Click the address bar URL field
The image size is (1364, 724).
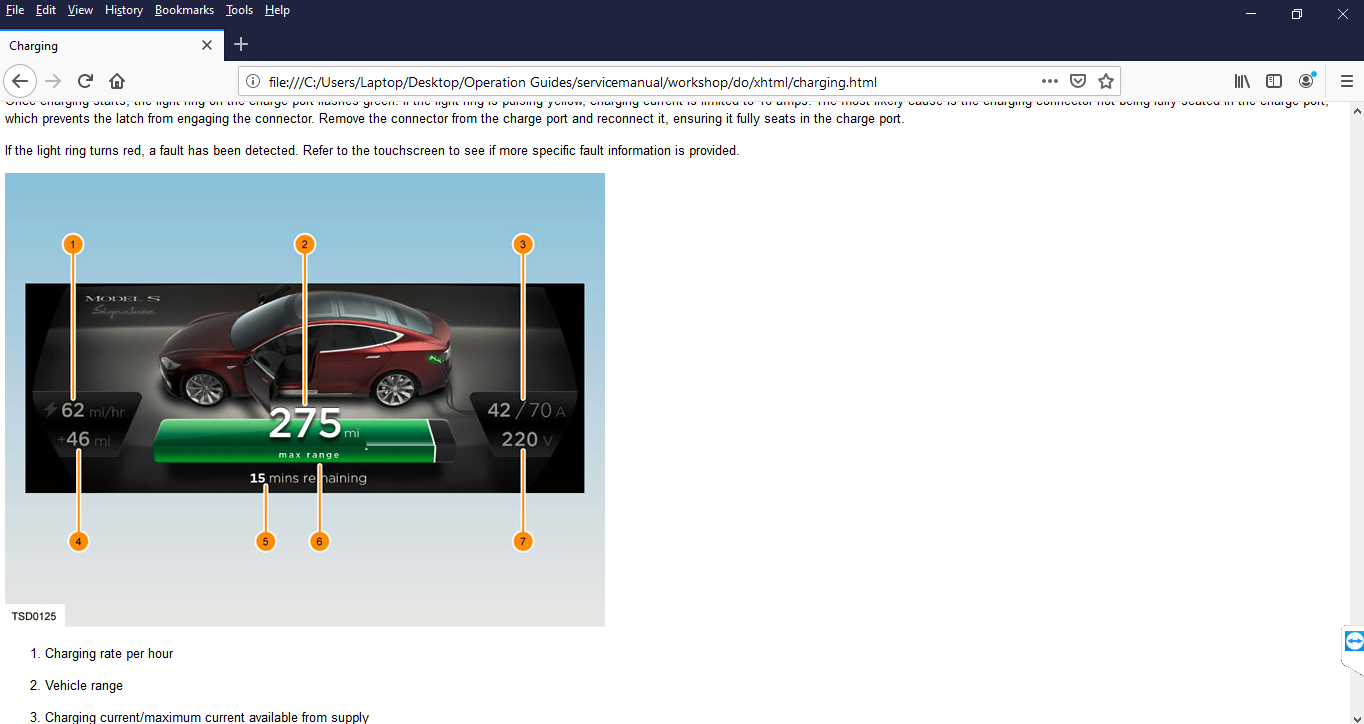pos(640,81)
